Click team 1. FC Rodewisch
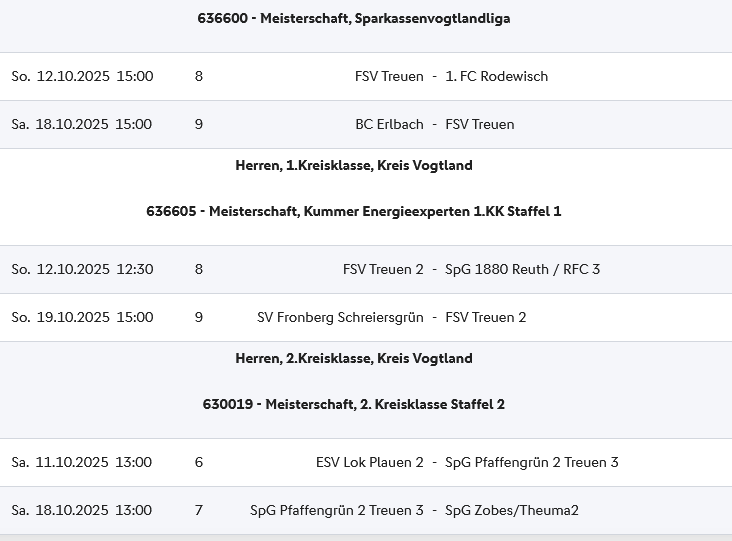The width and height of the screenshot is (732, 541). click(496, 77)
